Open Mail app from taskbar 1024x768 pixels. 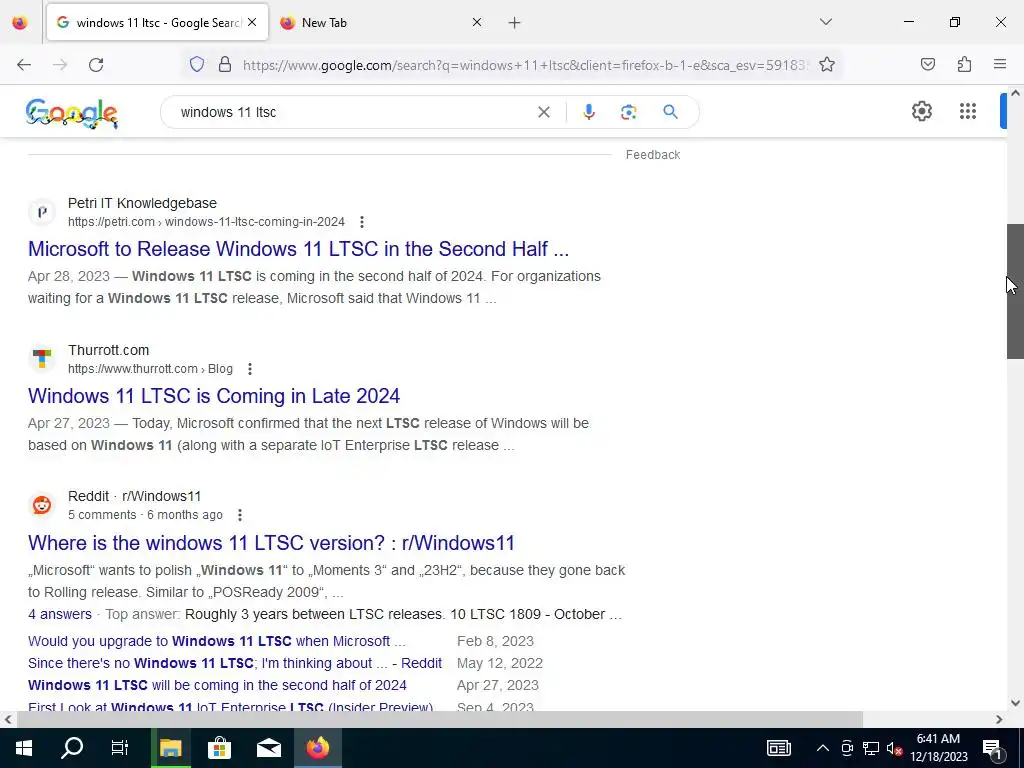268,748
